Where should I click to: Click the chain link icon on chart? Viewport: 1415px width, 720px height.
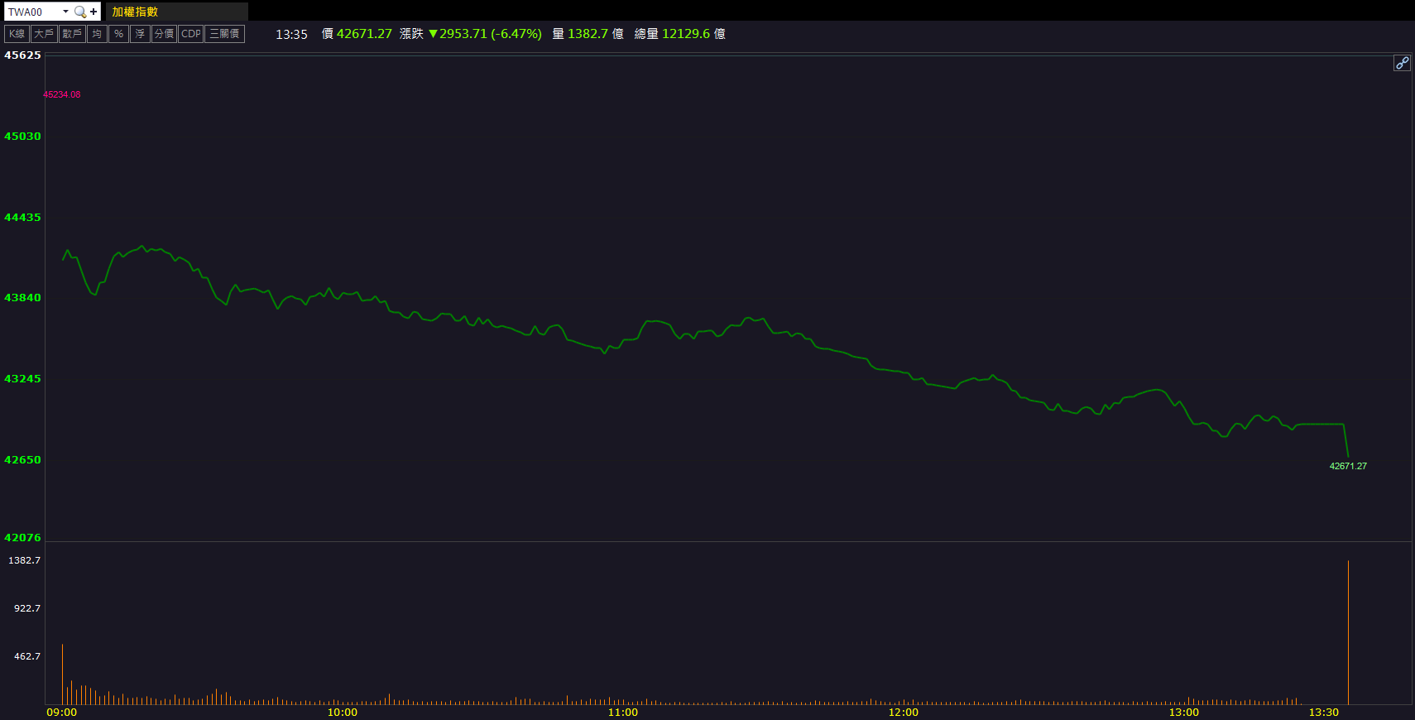[1402, 63]
